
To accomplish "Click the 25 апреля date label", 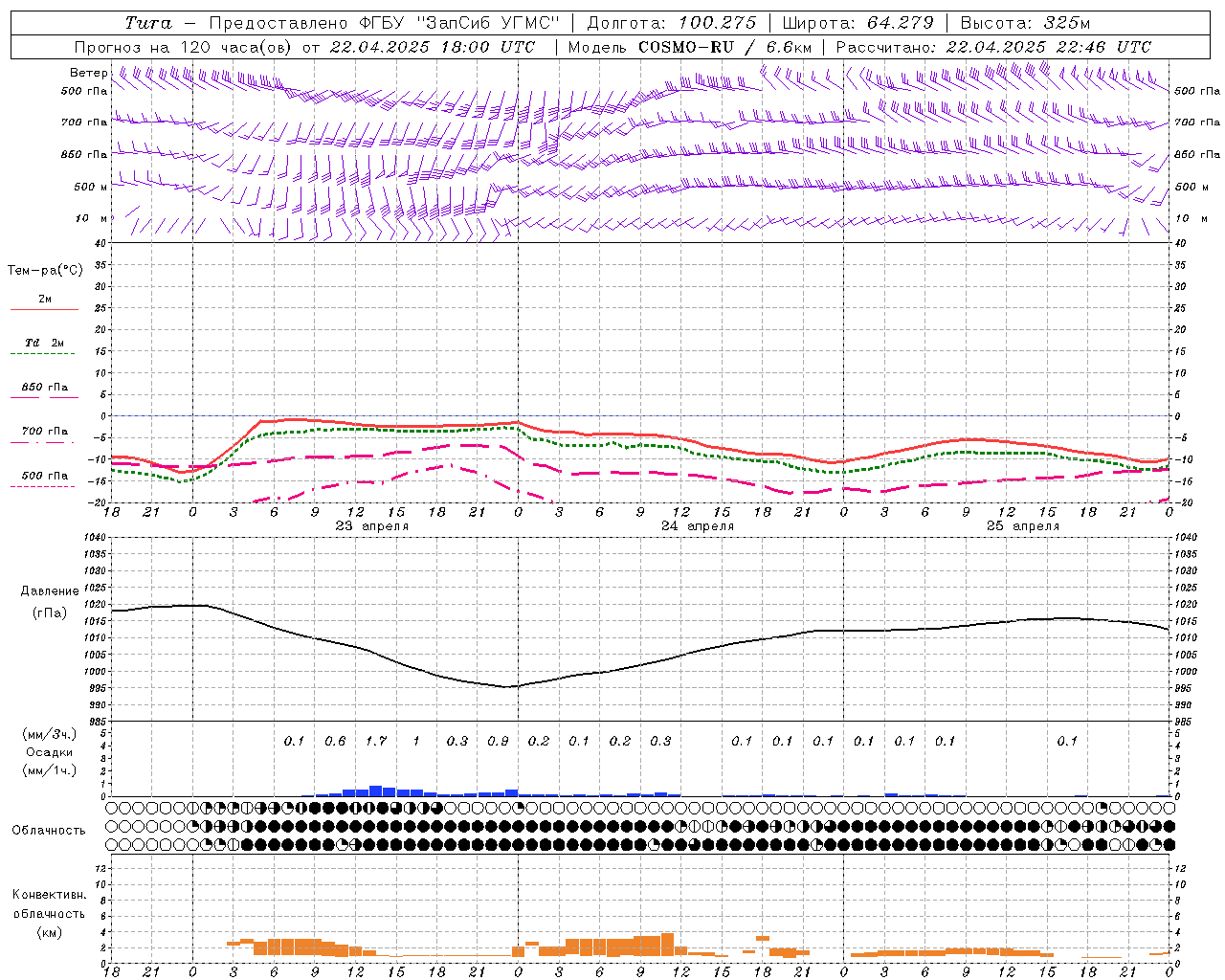I will tap(1023, 526).
